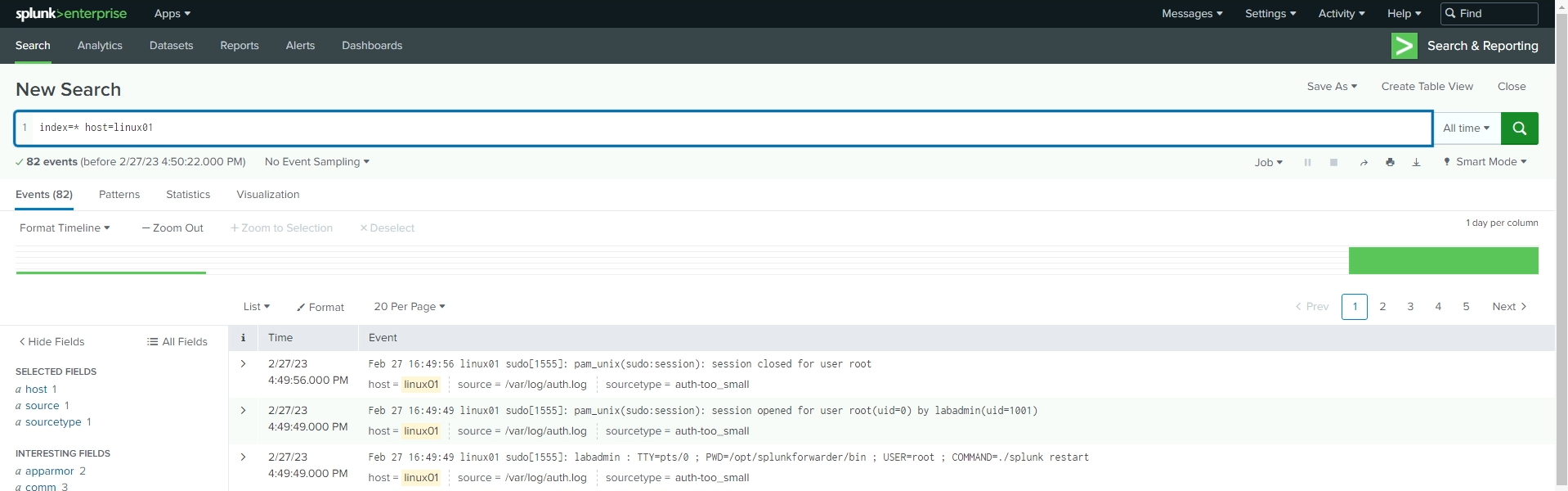Click the info column header icon
The height and width of the screenshot is (491, 1568).
click(x=243, y=337)
